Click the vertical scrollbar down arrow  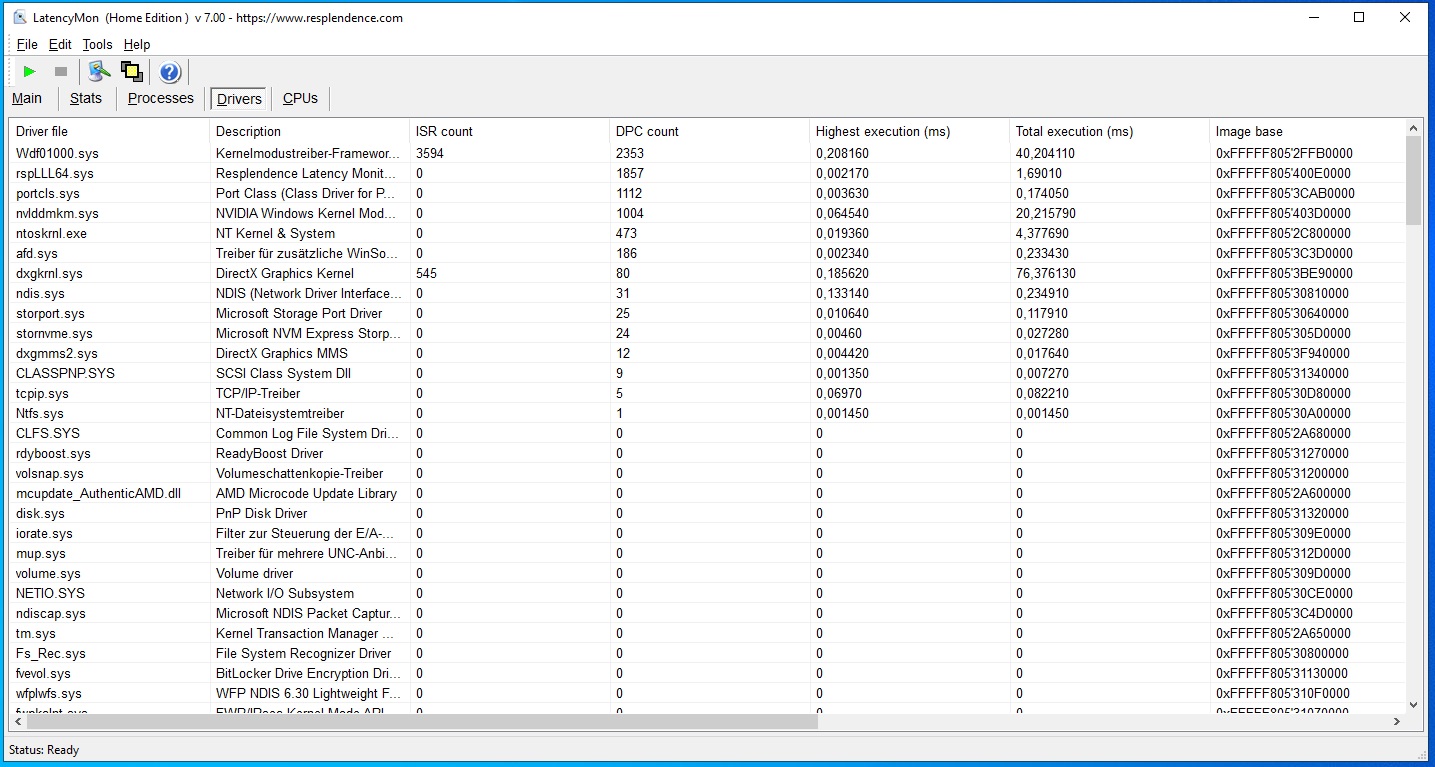(1414, 704)
